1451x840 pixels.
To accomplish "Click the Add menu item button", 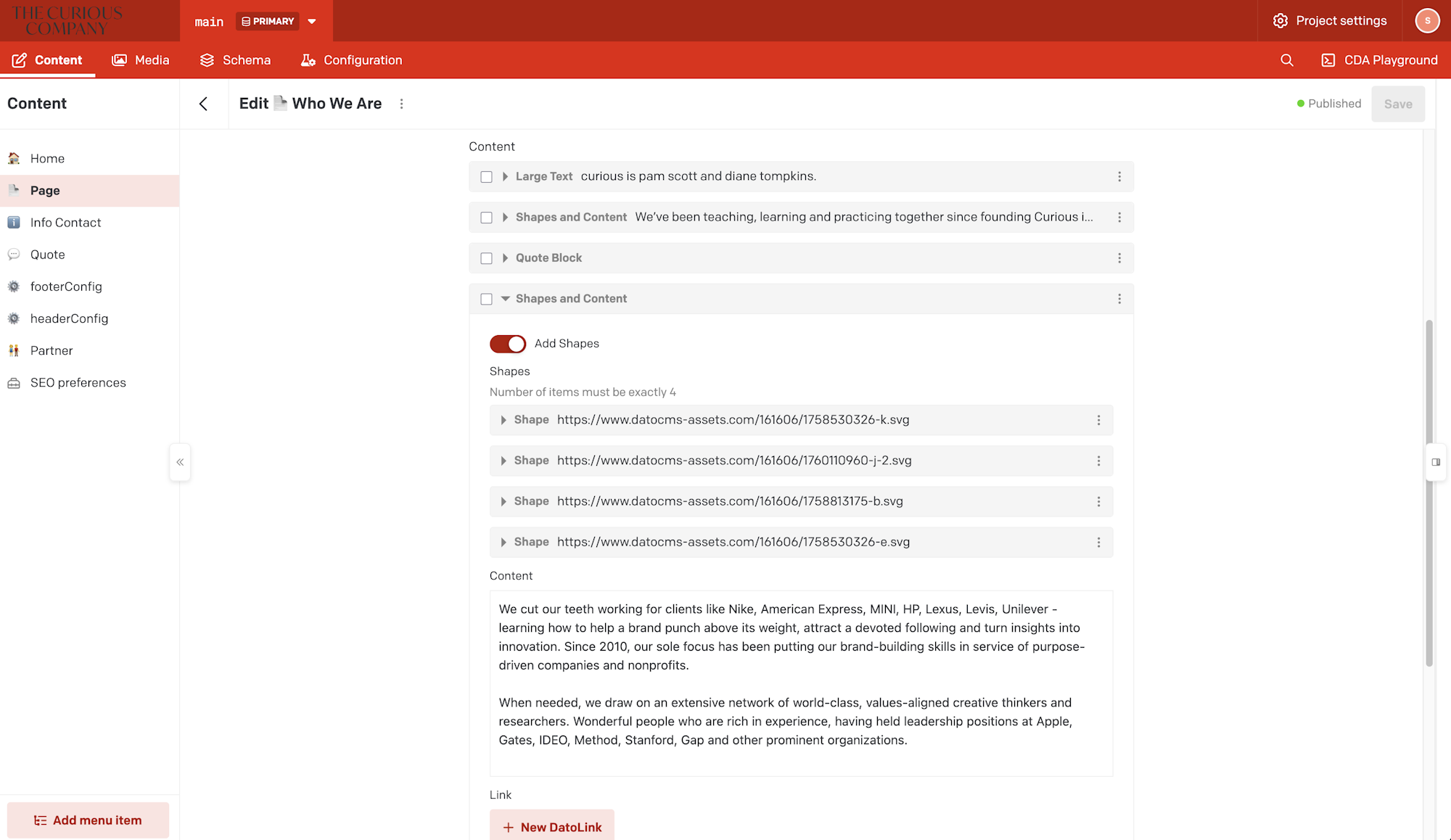I will tap(88, 820).
